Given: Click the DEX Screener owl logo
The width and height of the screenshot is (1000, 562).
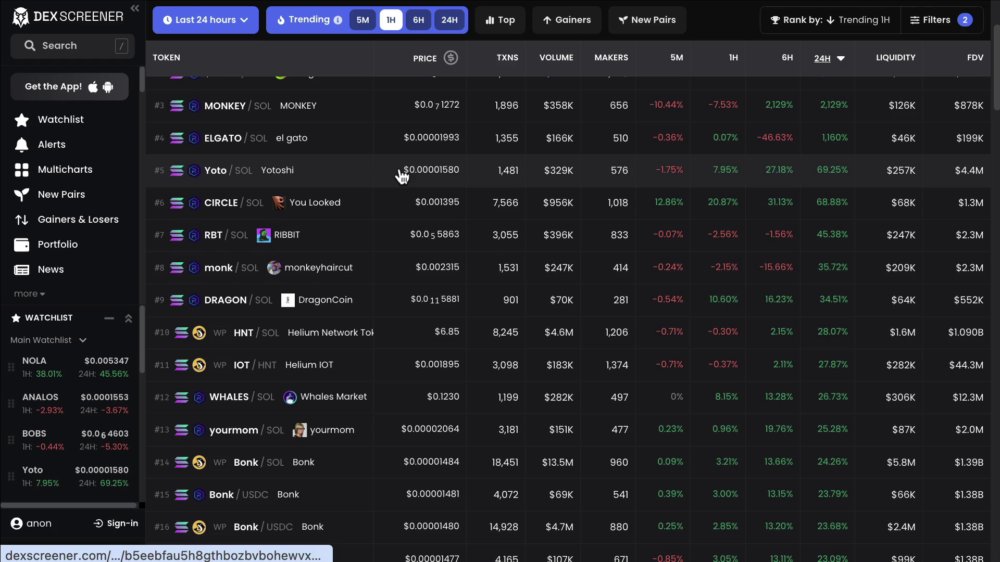Looking at the screenshot, I should click(20, 17).
